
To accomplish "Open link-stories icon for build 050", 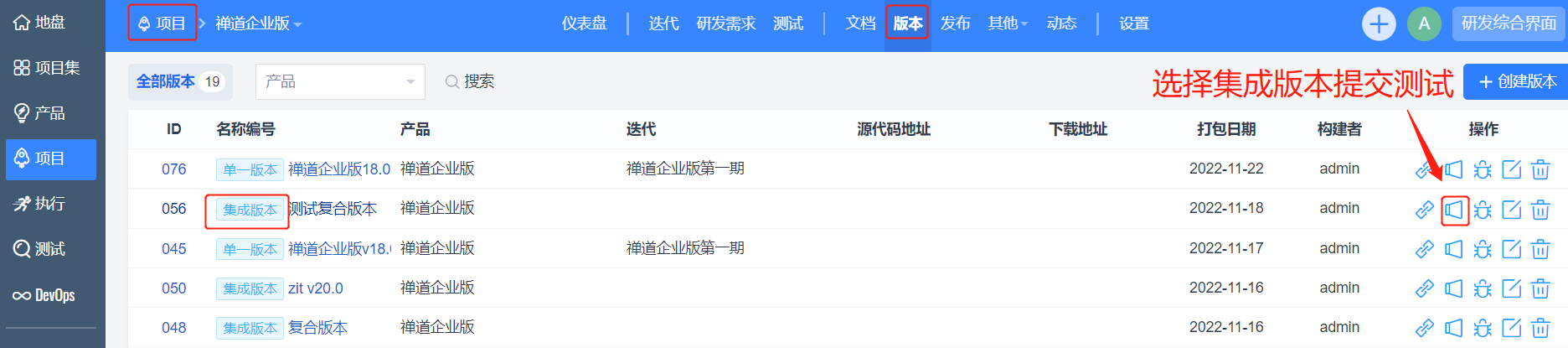I will (x=1425, y=288).
